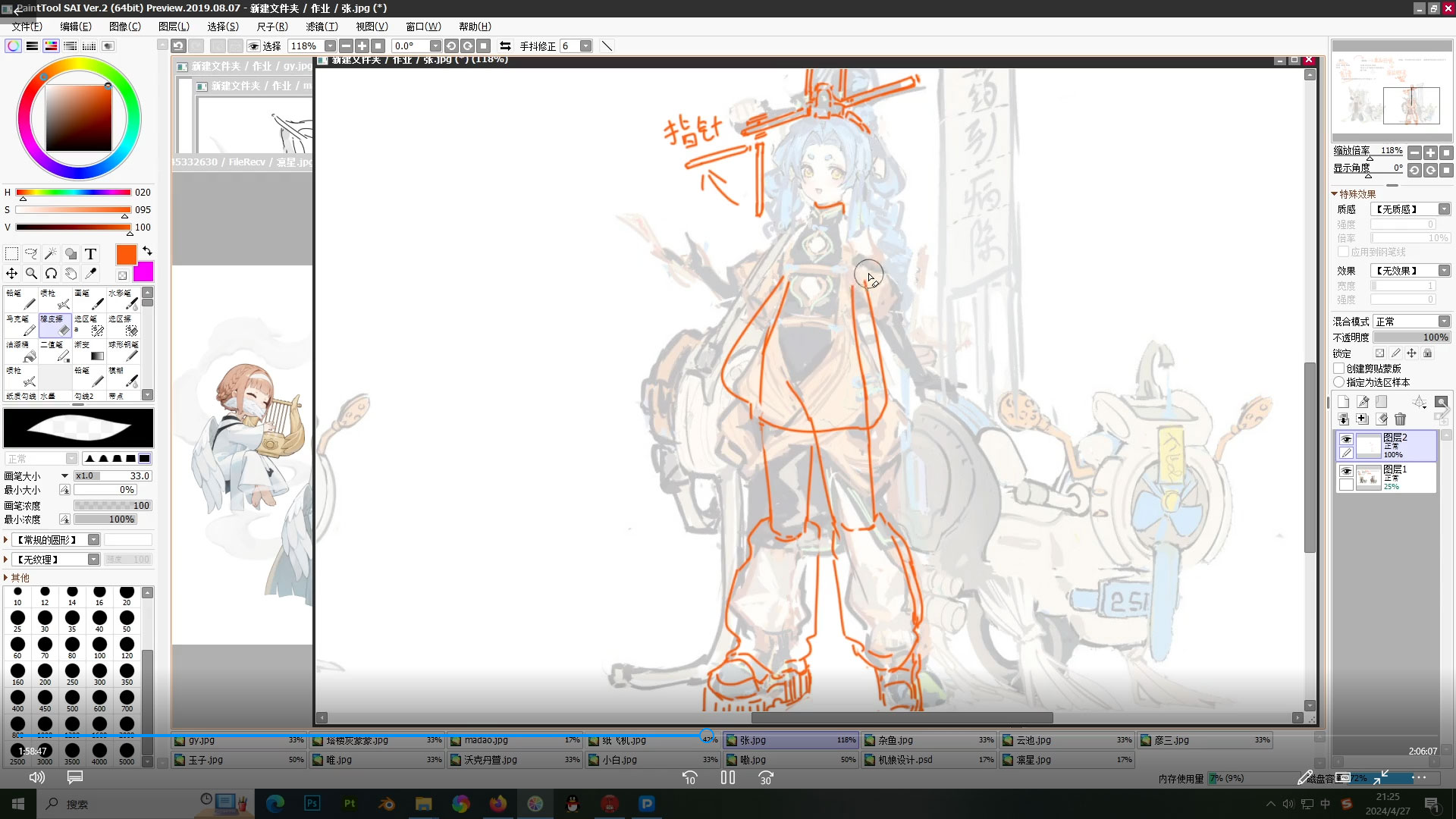Viewport: 1456px width, 819px height.
Task: Pause the video playback
Action: [728, 777]
